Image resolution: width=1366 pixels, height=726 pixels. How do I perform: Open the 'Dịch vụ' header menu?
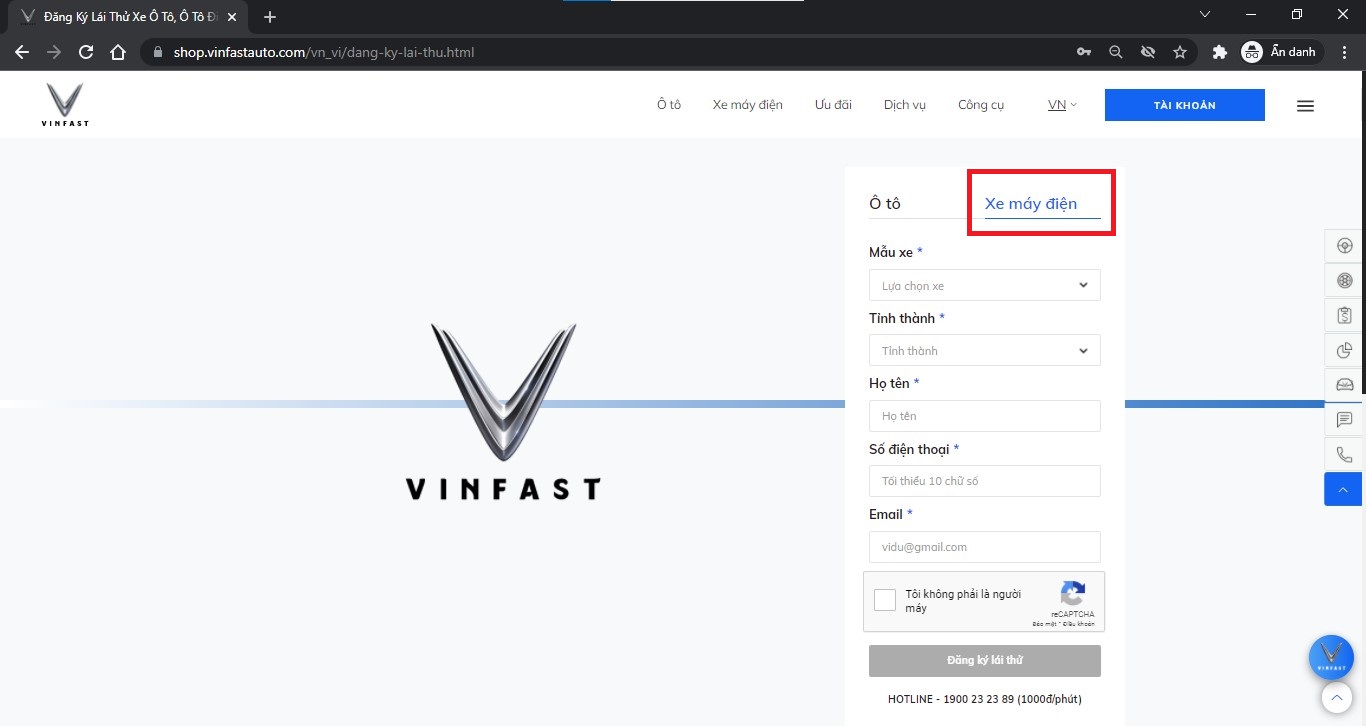tap(905, 105)
